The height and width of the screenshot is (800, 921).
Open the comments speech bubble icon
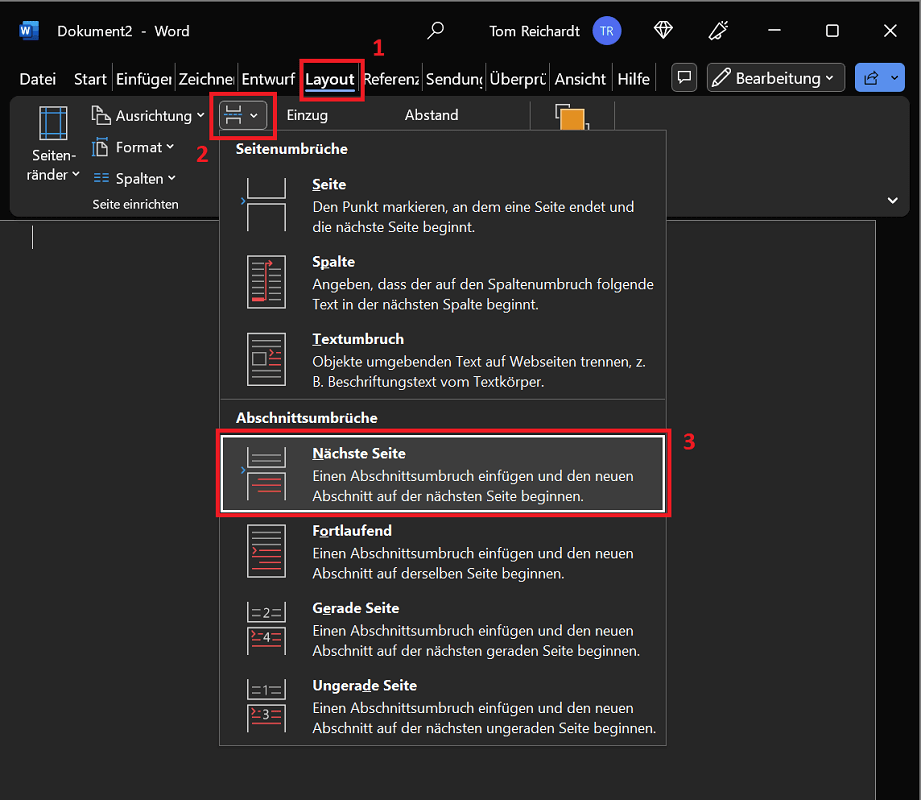pyautogui.click(x=684, y=78)
